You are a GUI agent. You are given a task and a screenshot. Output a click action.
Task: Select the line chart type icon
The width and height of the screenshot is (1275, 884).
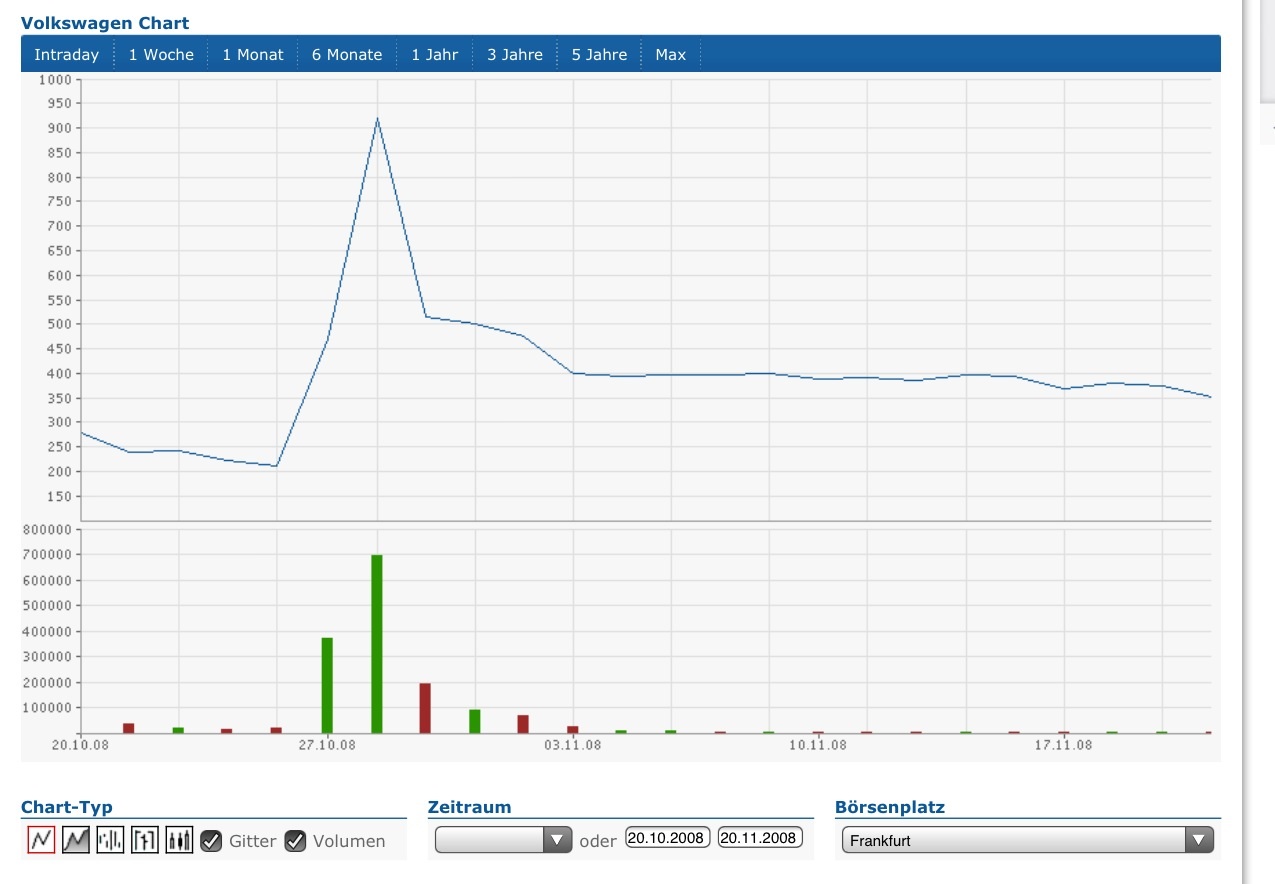41,841
